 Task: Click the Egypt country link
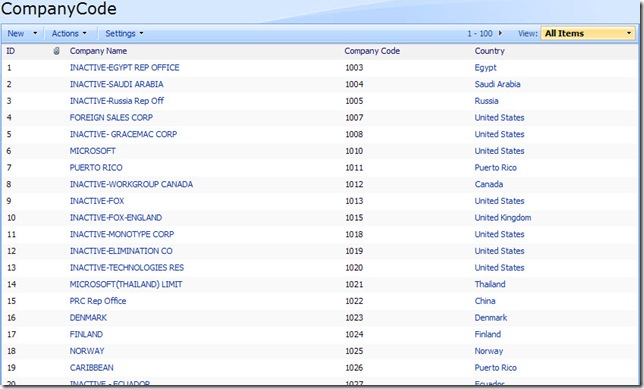click(485, 68)
